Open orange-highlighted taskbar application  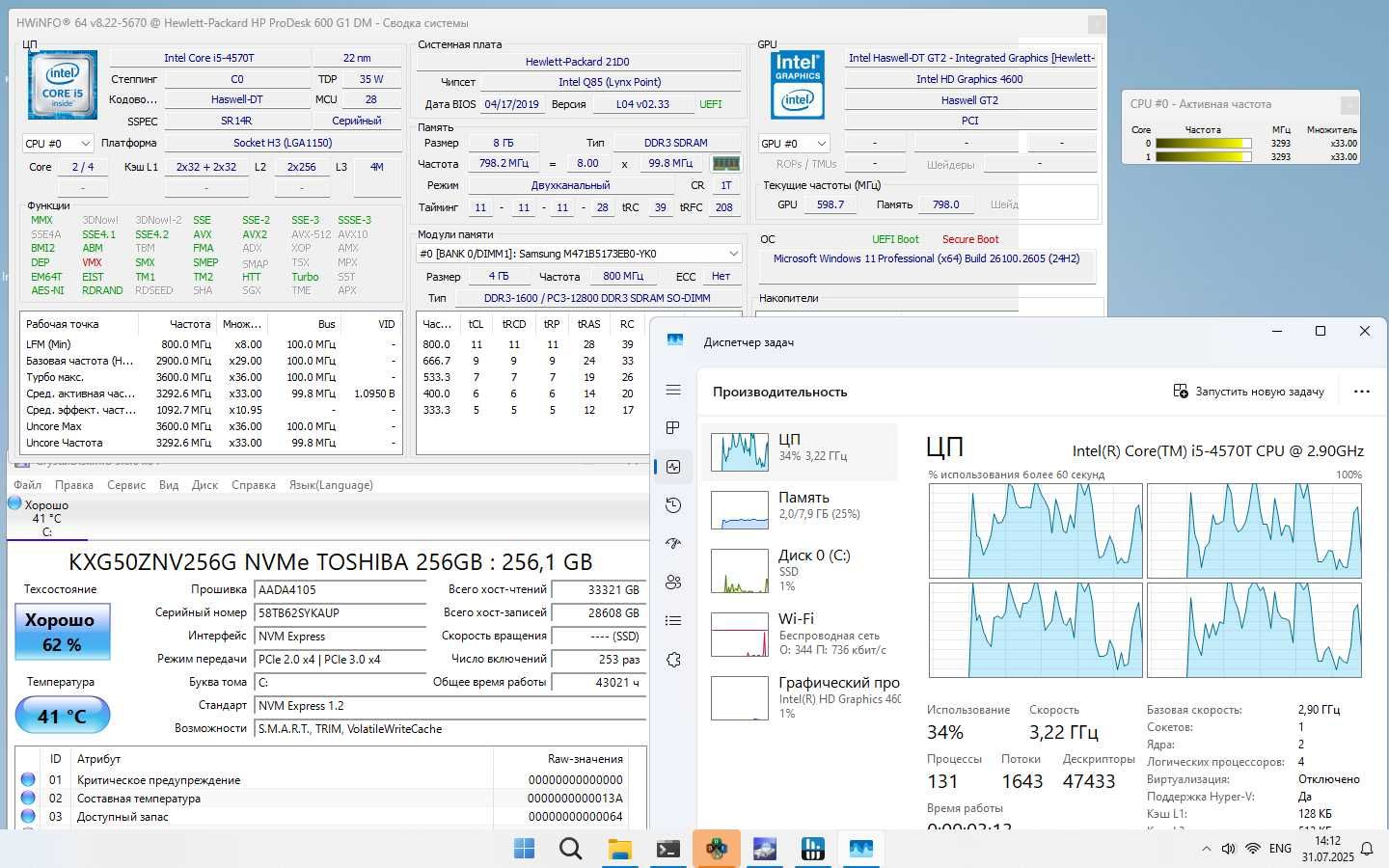pyautogui.click(x=716, y=849)
